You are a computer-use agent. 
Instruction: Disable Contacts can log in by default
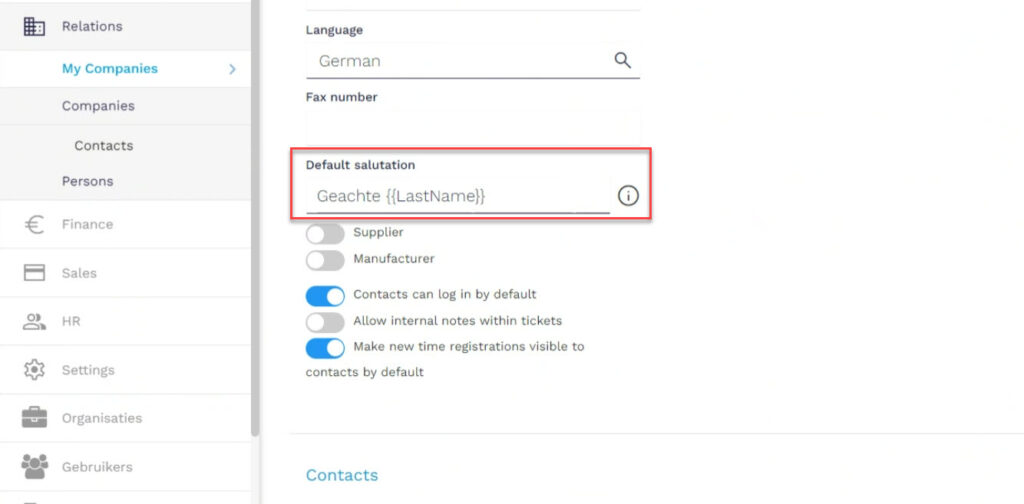tap(325, 296)
